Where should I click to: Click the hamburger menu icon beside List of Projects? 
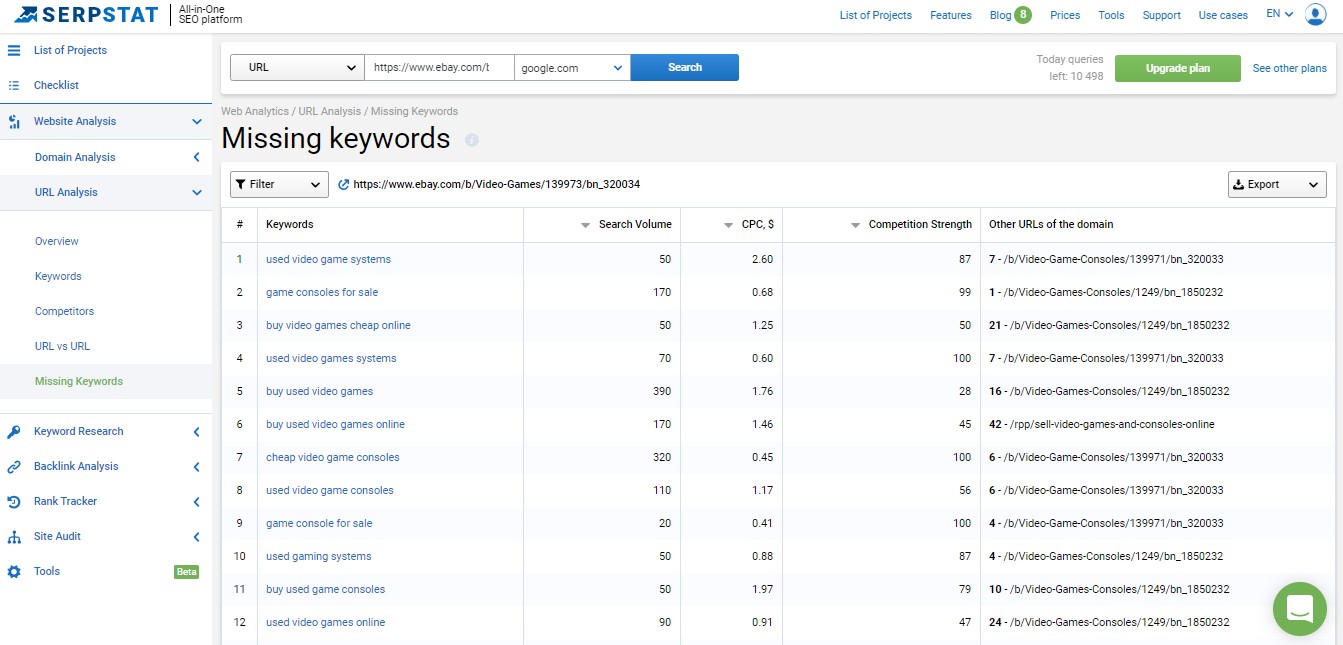(14, 50)
